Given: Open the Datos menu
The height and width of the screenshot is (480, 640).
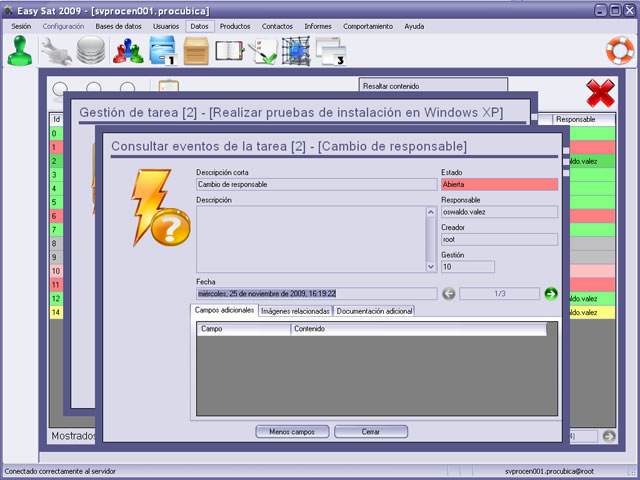Looking at the screenshot, I should [200, 26].
